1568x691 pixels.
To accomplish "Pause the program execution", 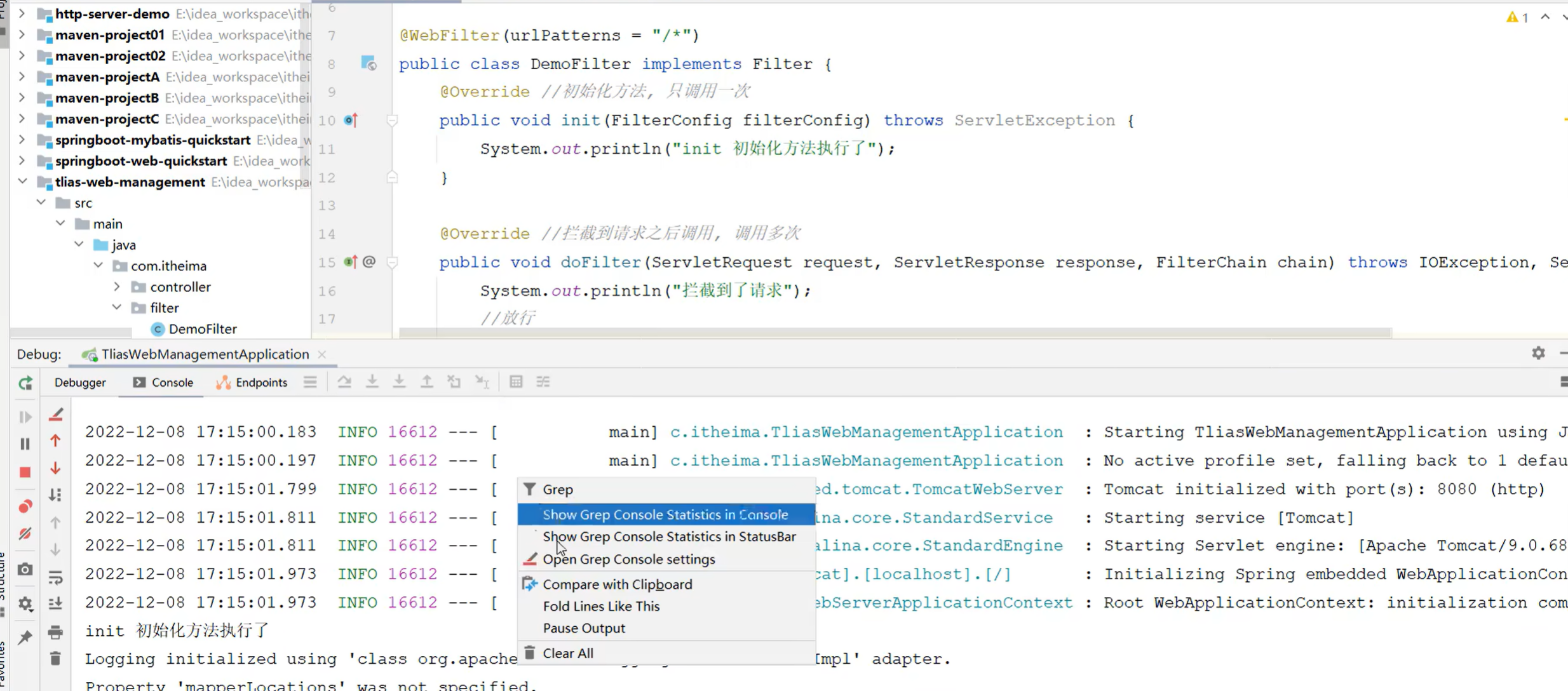I will pos(25,444).
